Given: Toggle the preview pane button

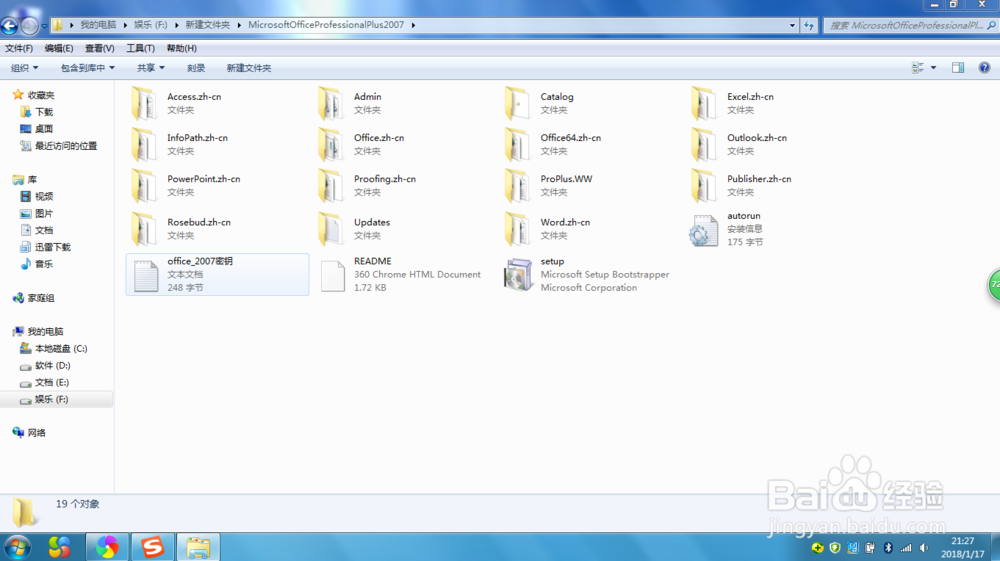Looking at the screenshot, I should (x=958, y=68).
